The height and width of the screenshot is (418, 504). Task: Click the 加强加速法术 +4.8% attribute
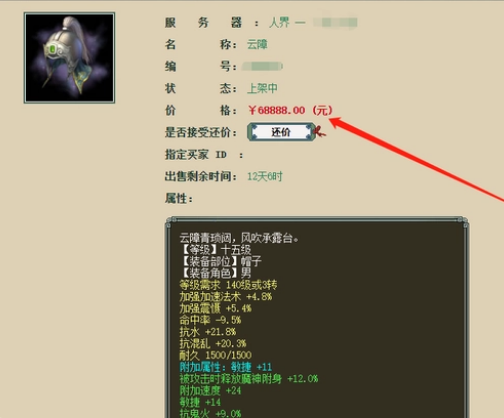pos(226,297)
